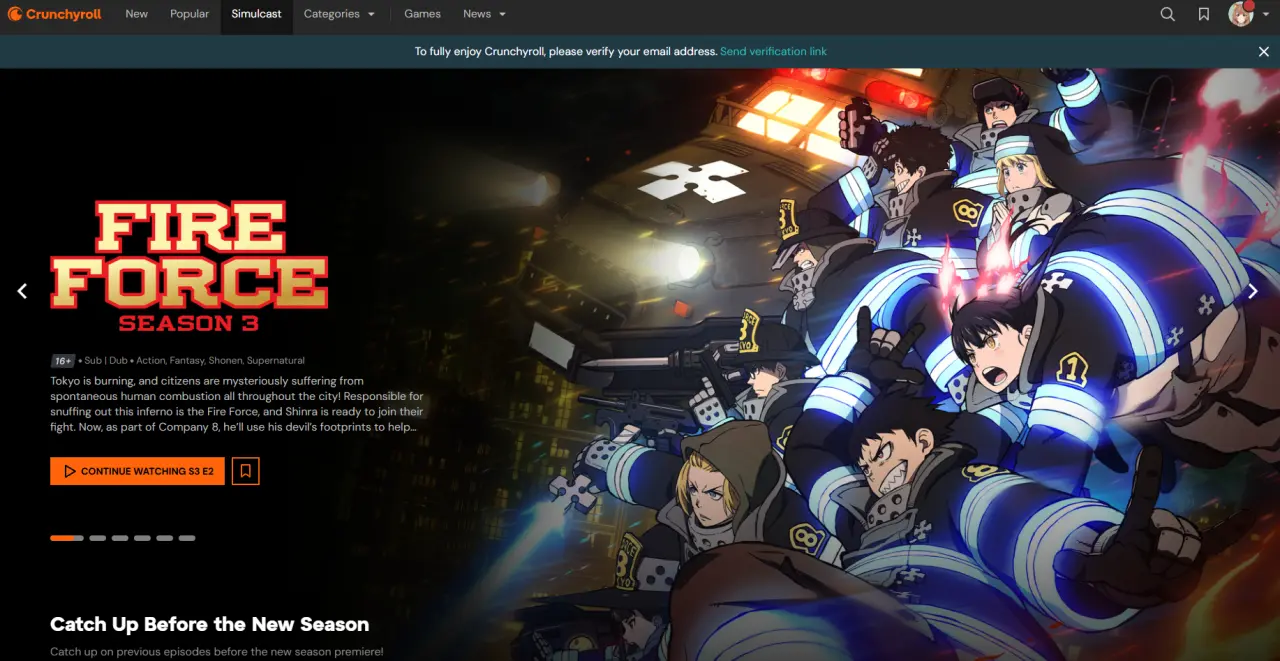Expand the News dropdown
The height and width of the screenshot is (661, 1280).
pyautogui.click(x=485, y=14)
